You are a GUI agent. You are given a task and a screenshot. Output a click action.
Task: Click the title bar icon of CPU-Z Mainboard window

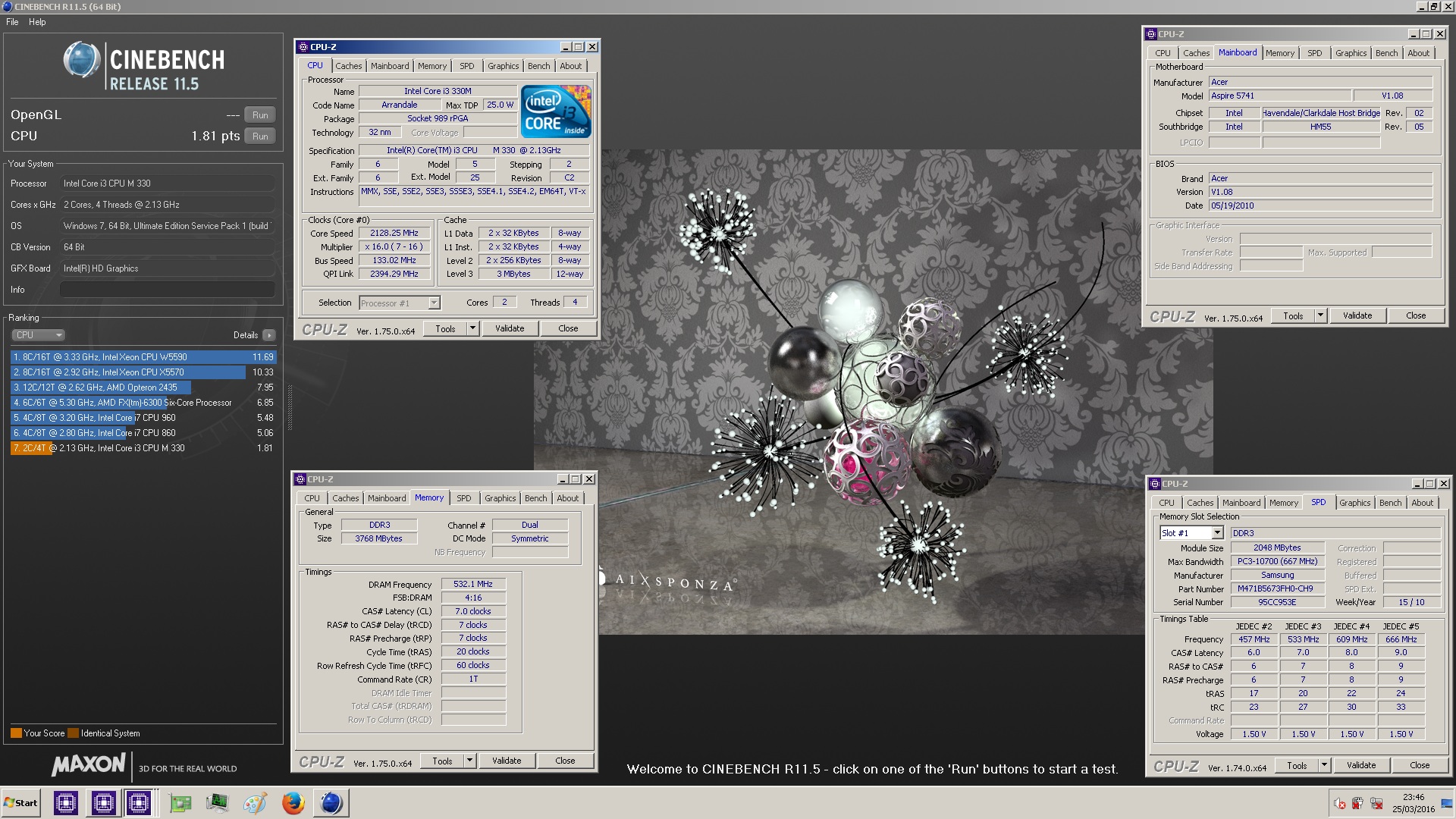pos(1151,34)
